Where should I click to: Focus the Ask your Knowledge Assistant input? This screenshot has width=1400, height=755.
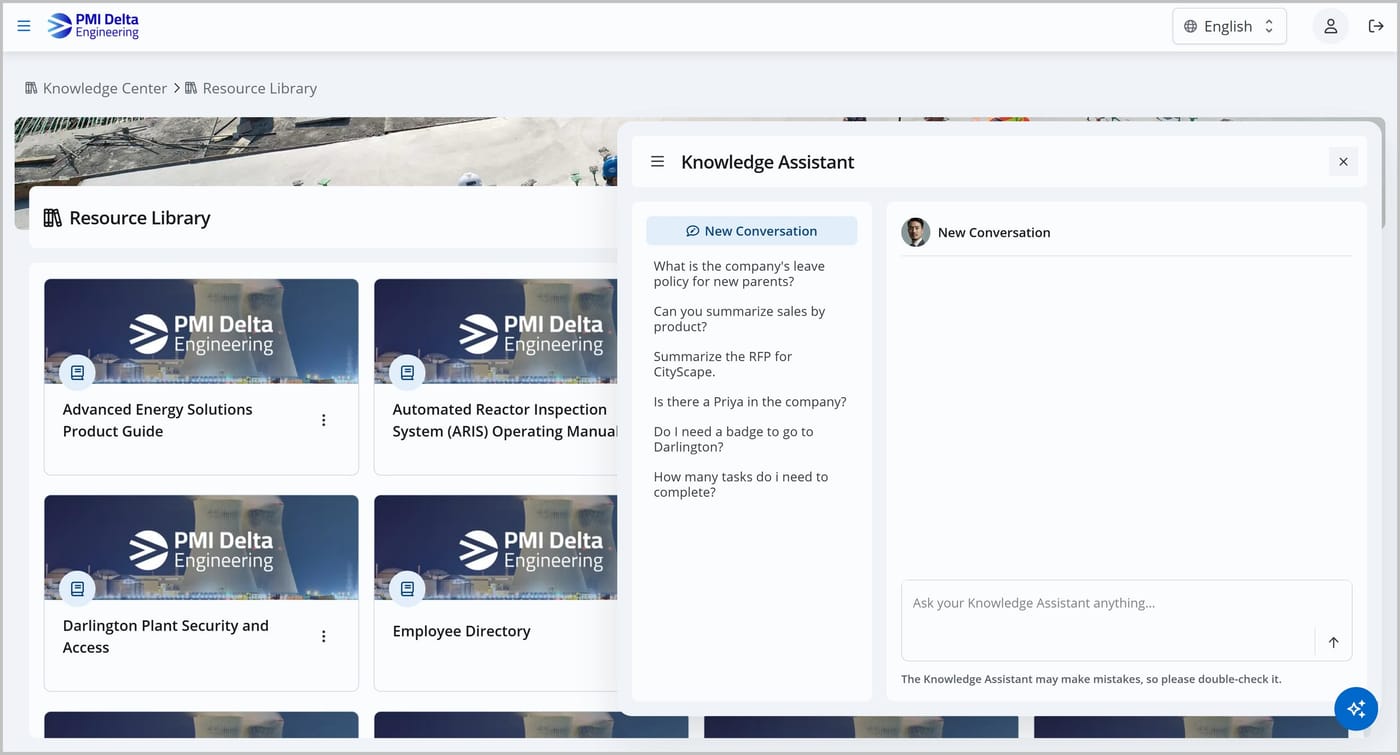pyautogui.click(x=1107, y=620)
